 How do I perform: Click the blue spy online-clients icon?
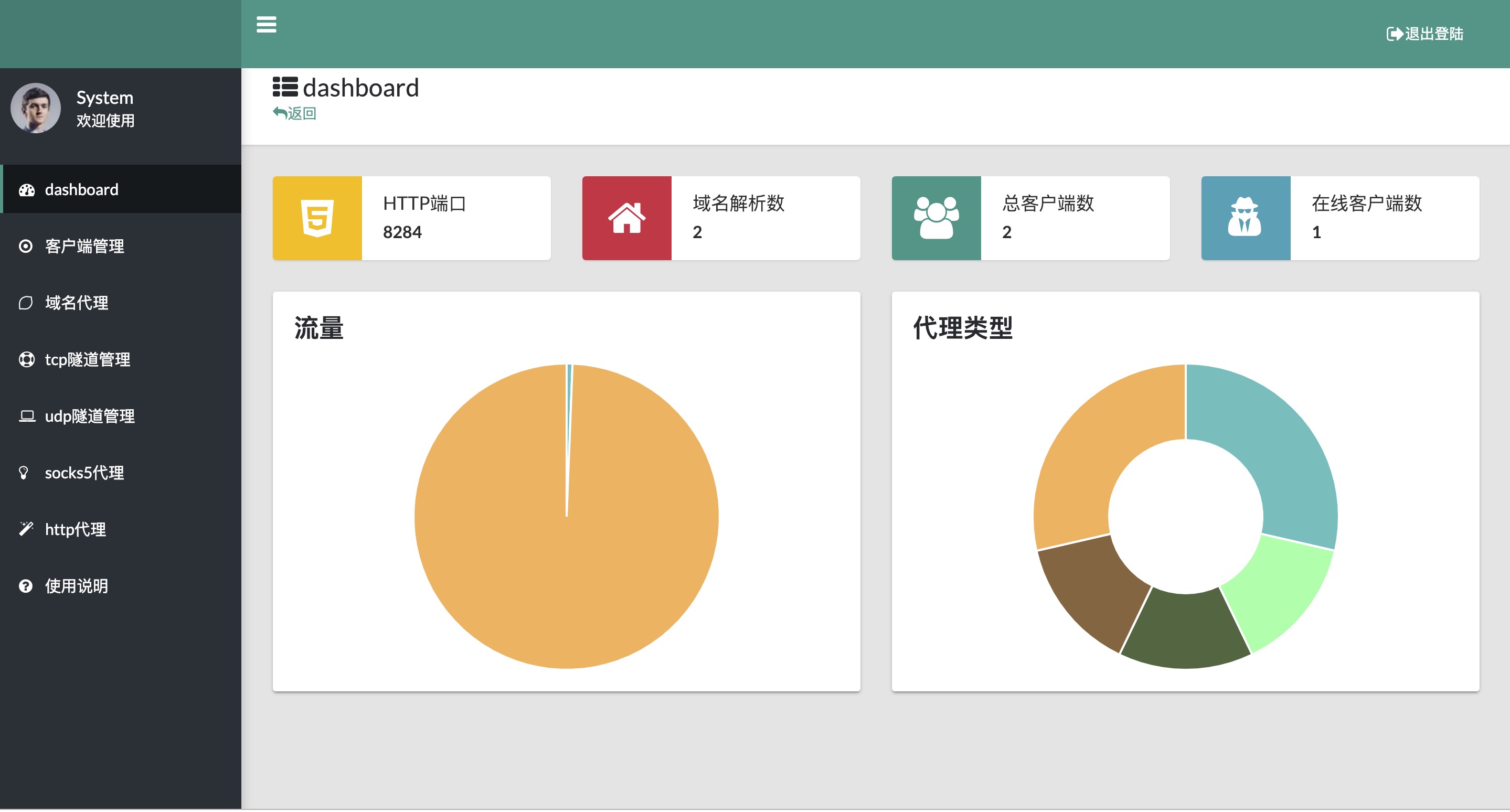(x=1245, y=218)
